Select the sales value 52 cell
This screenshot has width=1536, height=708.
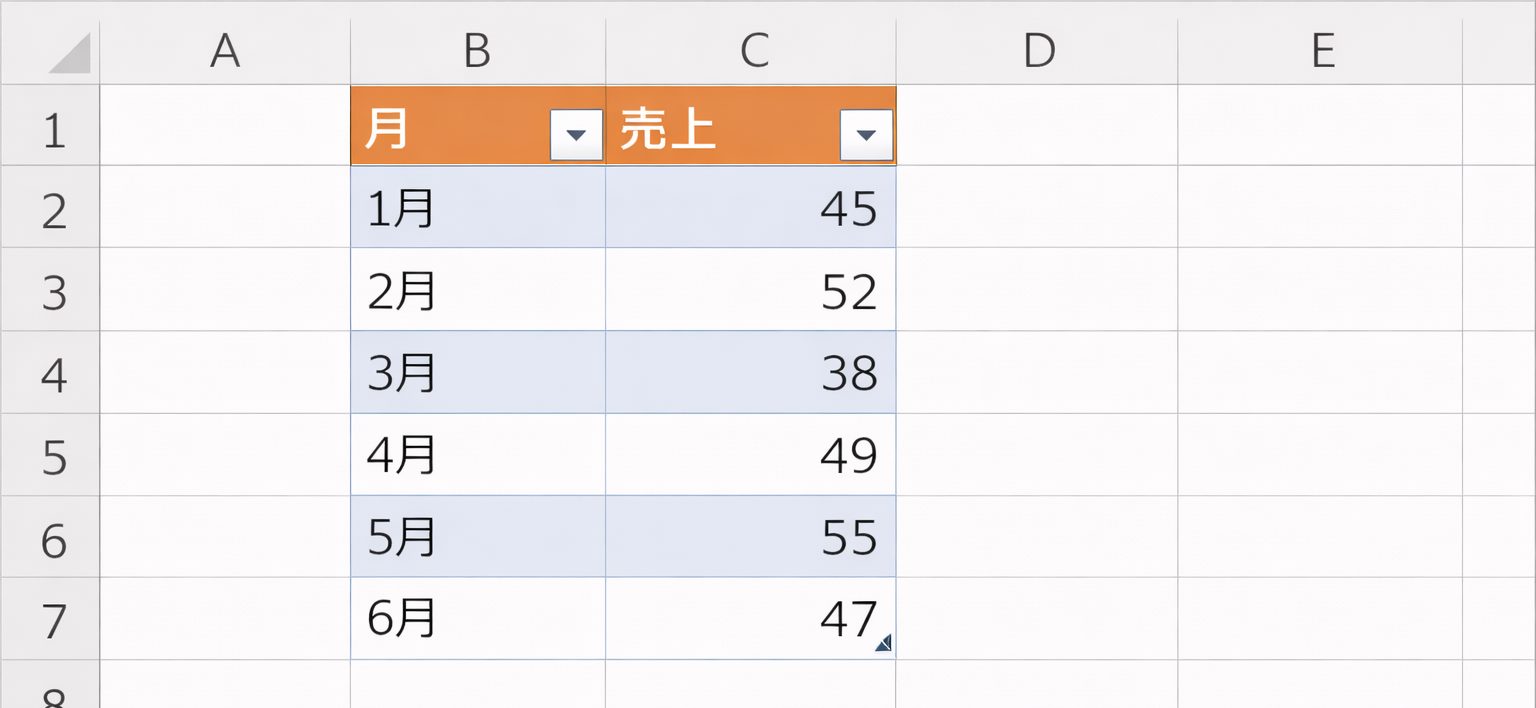(x=751, y=291)
